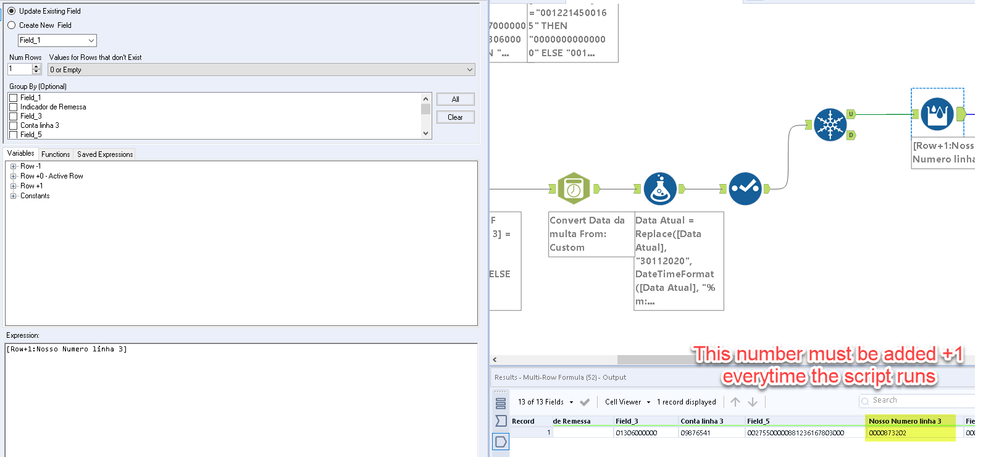999x457 pixels.
Task: Click the Field_5 column header
Action: point(805,421)
